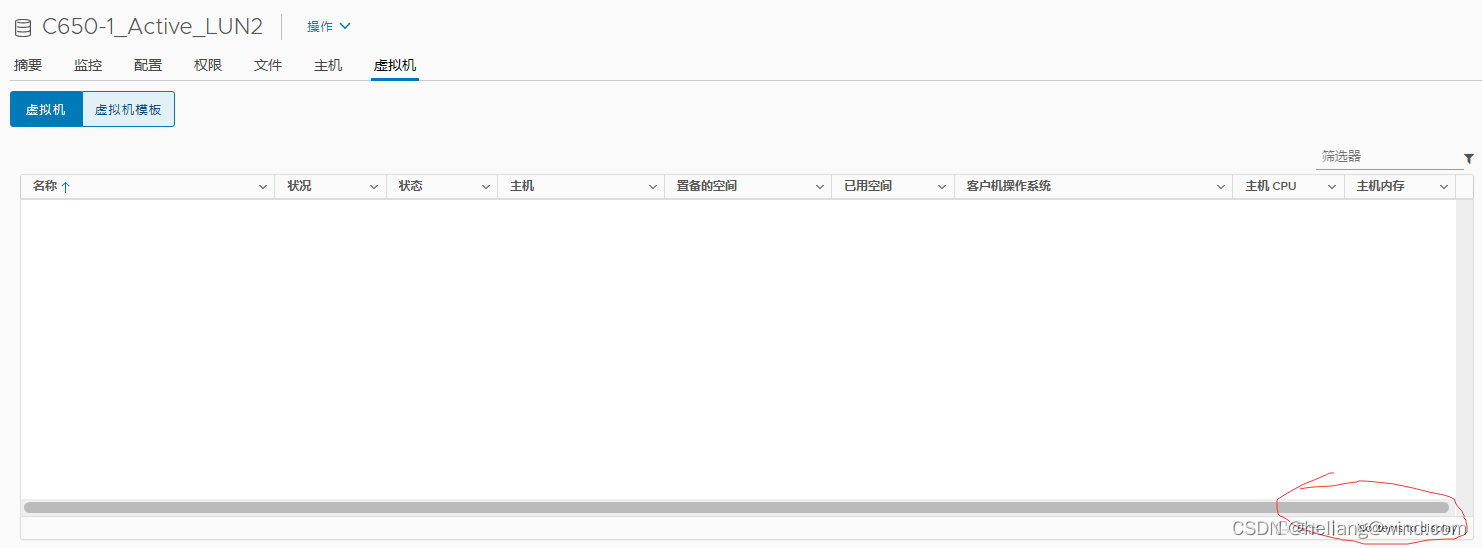Click the datastore icon beside C650-1_Active_LUN2
Viewport: 1482px width, 548px height.
pyautogui.click(x=23, y=27)
